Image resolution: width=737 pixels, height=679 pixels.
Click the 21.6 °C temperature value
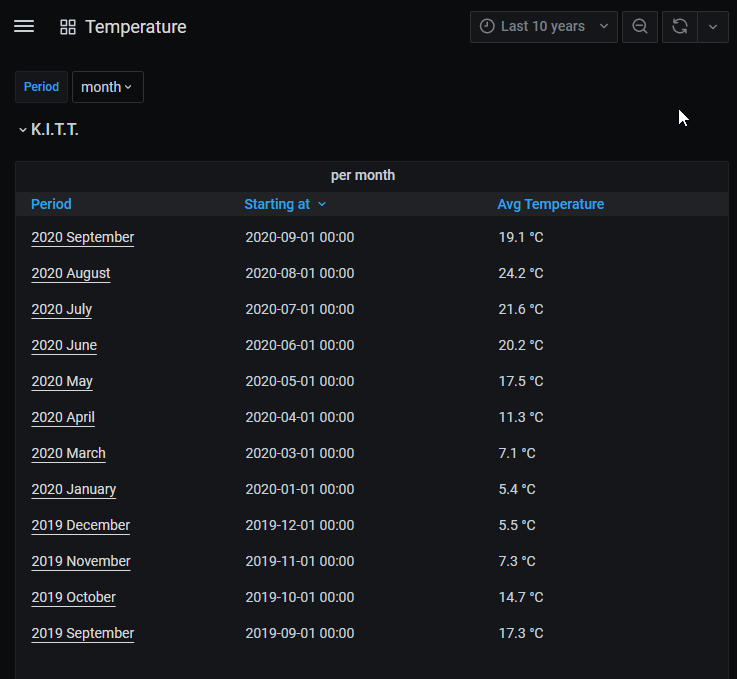point(521,309)
